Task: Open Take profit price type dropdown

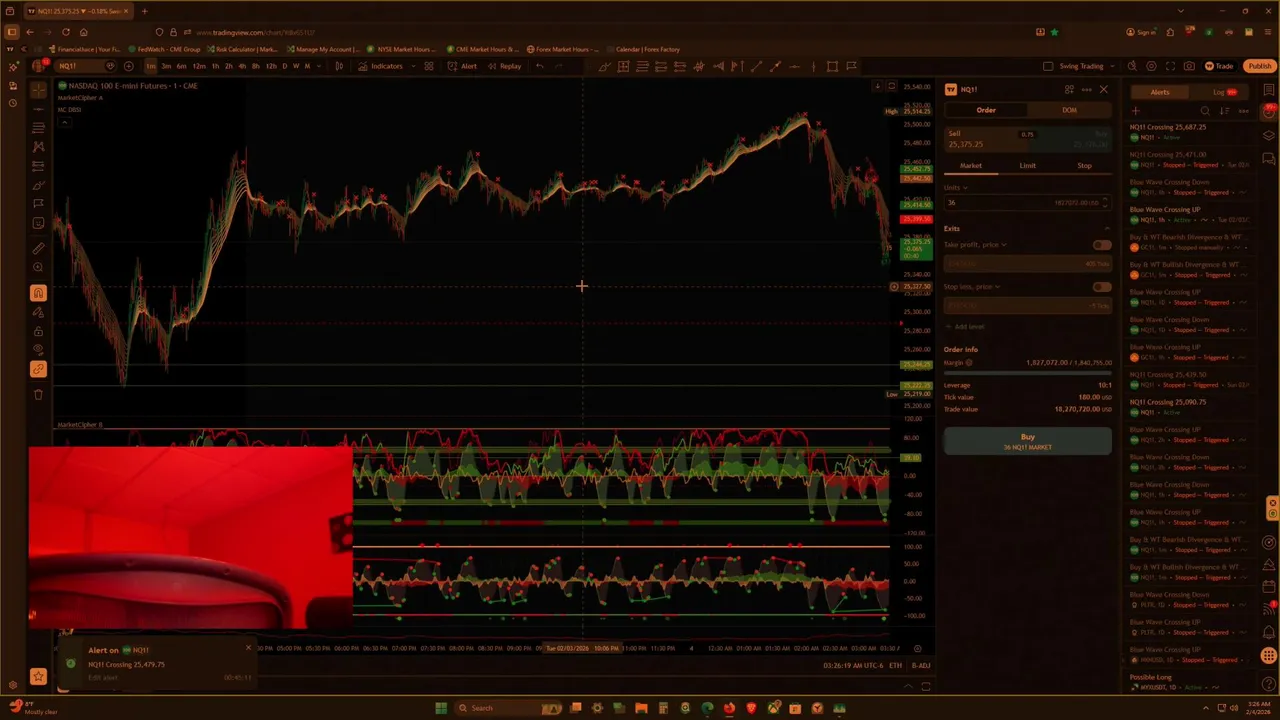Action: tap(975, 245)
